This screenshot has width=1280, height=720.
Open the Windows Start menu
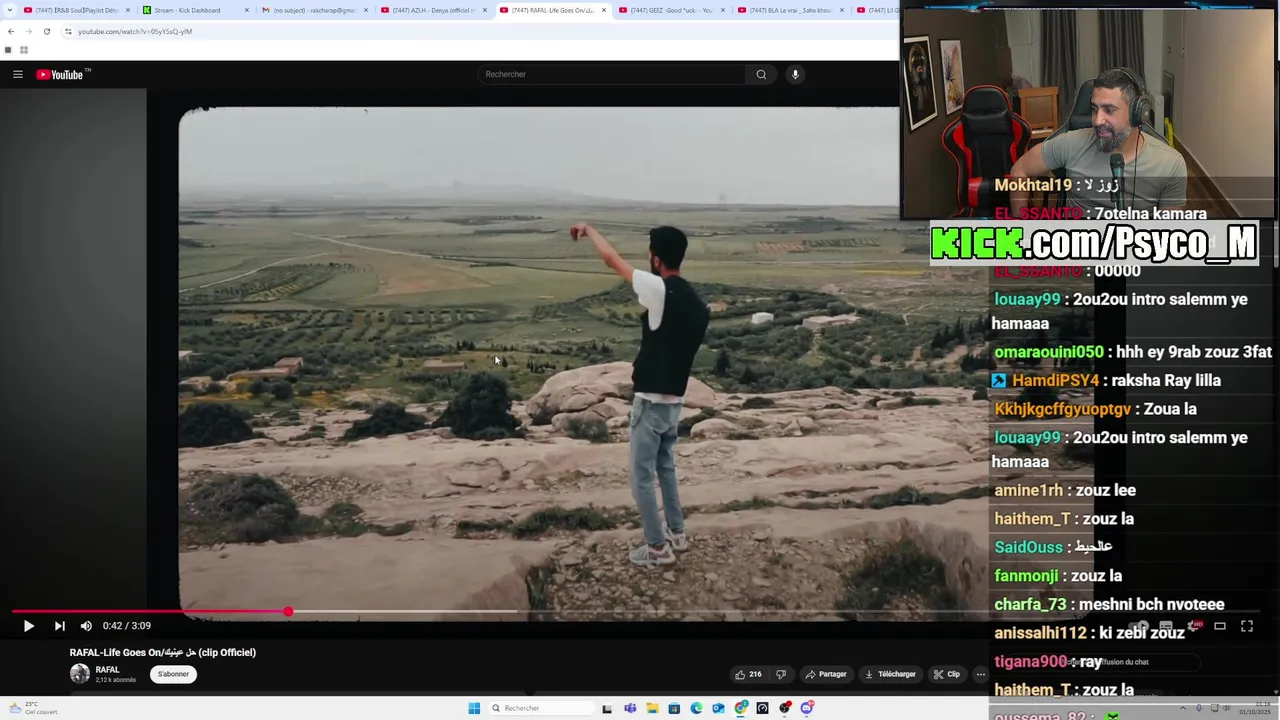click(x=474, y=708)
